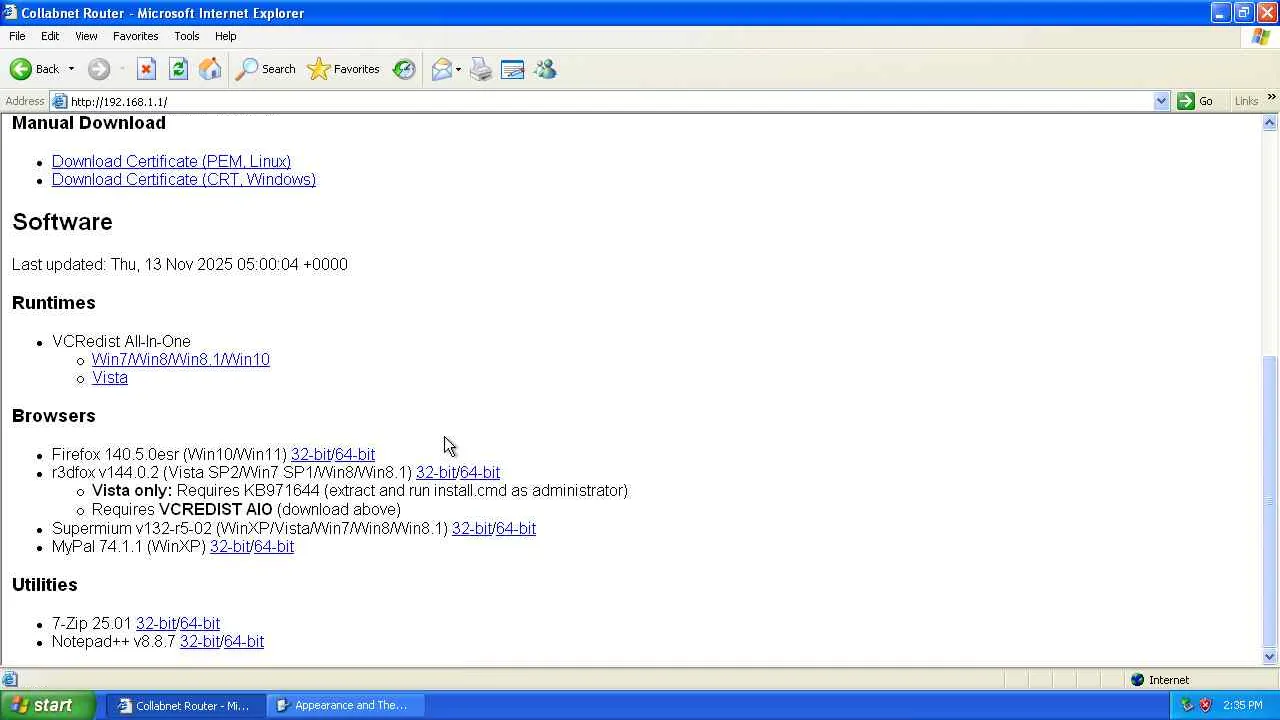Download VCRedist for Win7/Win8/Win8.1/Win10
This screenshot has width=1280, height=720.
(181, 359)
